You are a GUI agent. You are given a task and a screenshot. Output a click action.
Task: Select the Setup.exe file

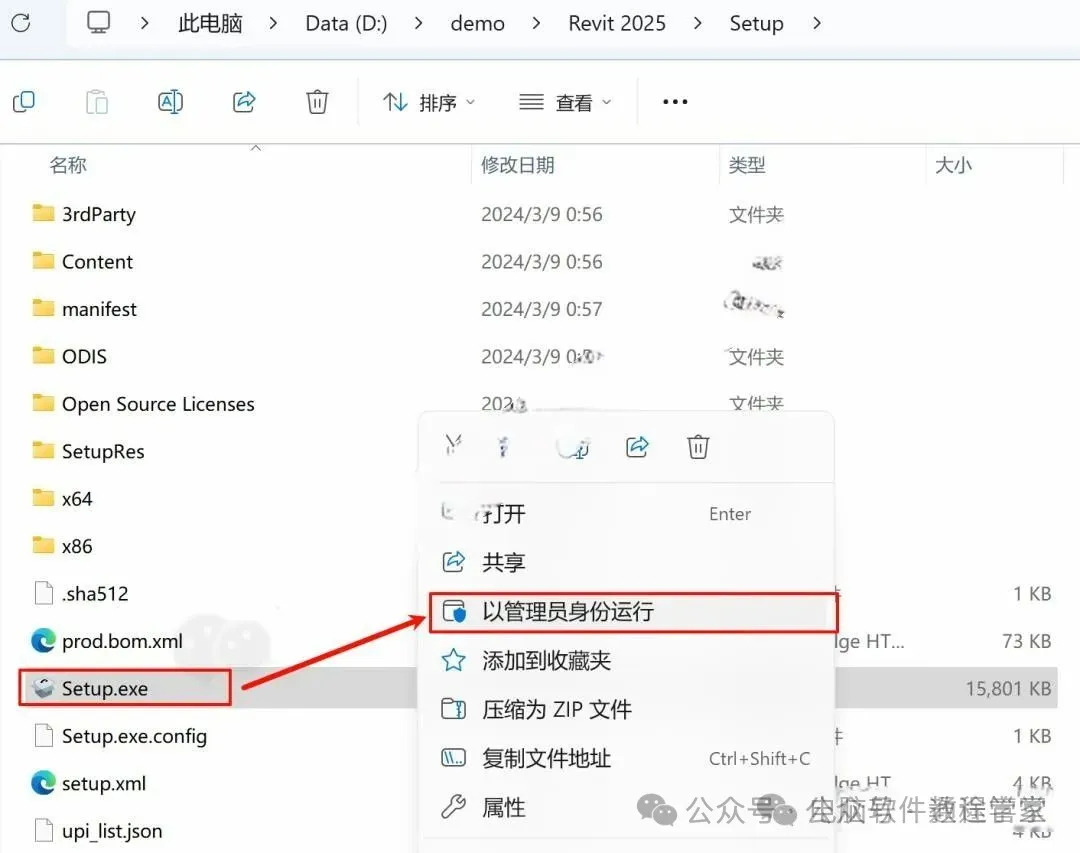(105, 688)
